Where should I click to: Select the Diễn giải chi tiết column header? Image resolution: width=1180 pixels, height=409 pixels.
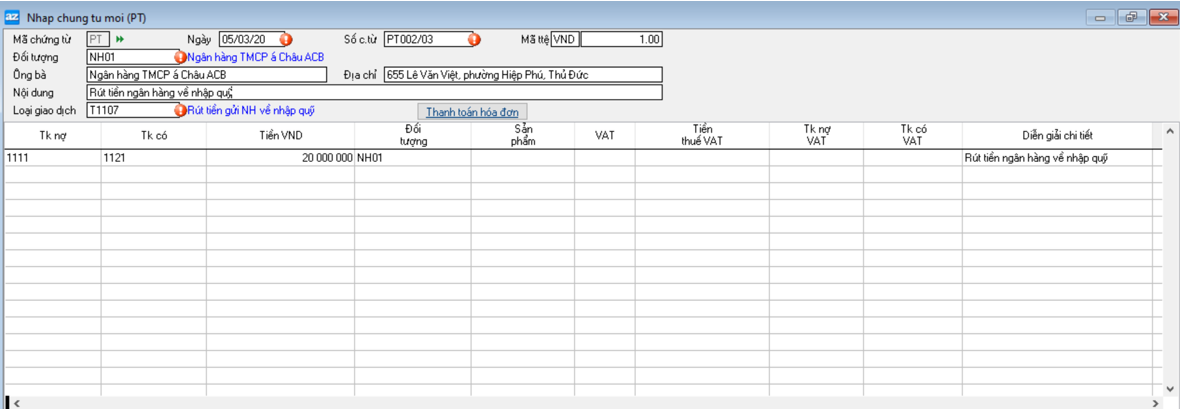coord(1057,135)
